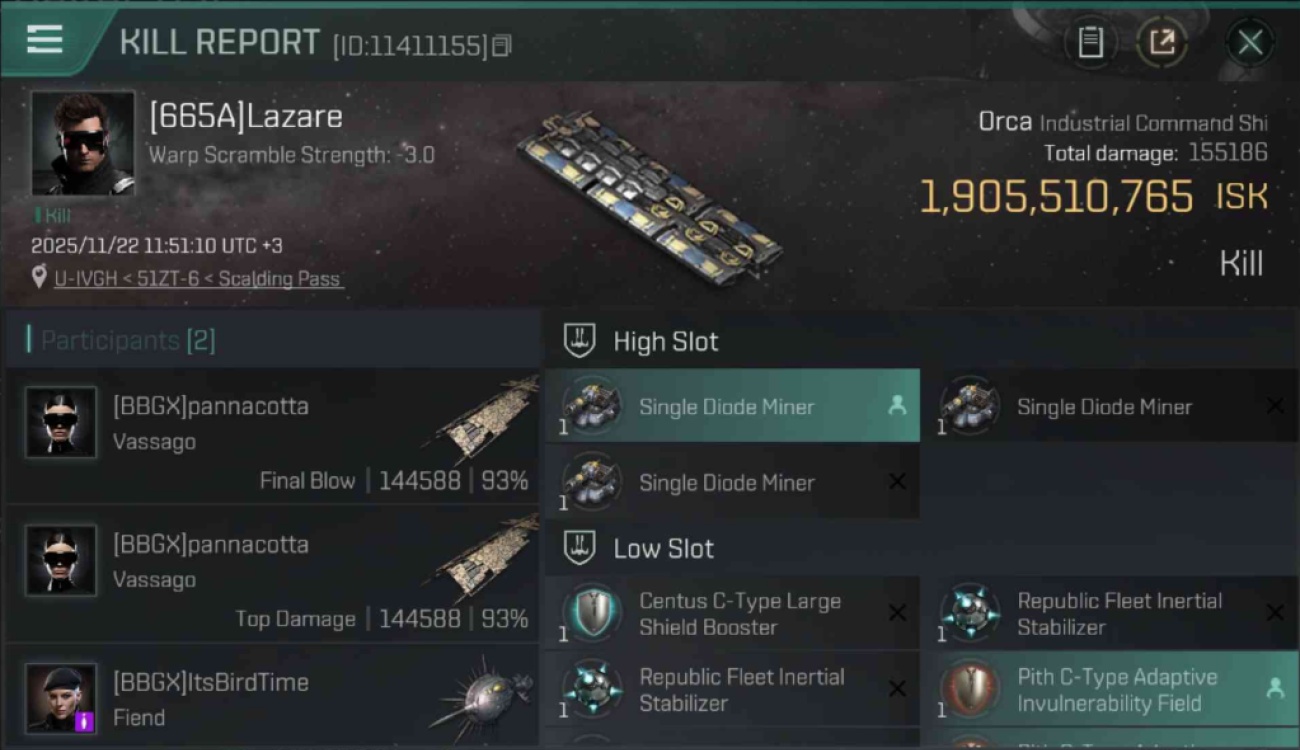Open the U-IVGH location link

point(199,279)
